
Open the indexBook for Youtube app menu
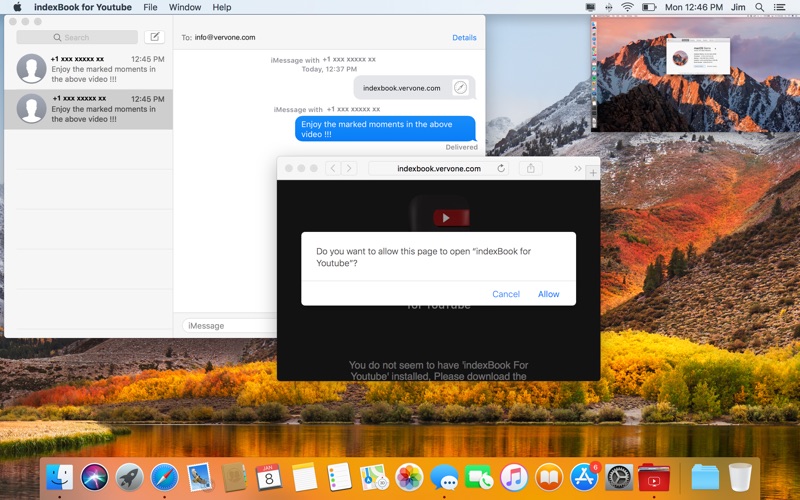(83, 7)
